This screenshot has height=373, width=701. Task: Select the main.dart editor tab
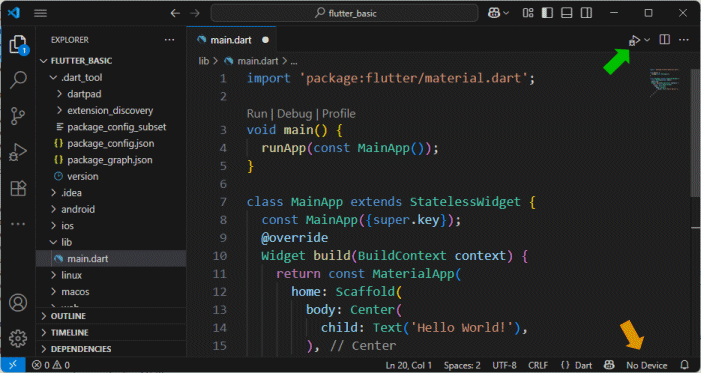pyautogui.click(x=231, y=40)
